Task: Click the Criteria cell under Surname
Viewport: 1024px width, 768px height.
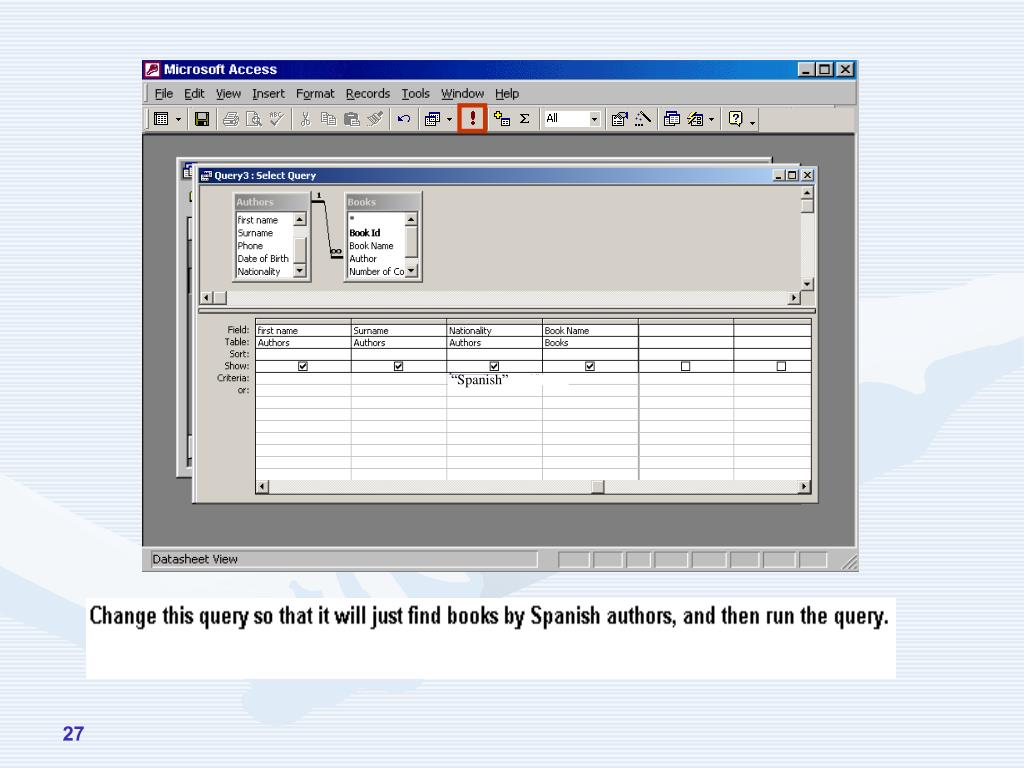Action: point(399,379)
